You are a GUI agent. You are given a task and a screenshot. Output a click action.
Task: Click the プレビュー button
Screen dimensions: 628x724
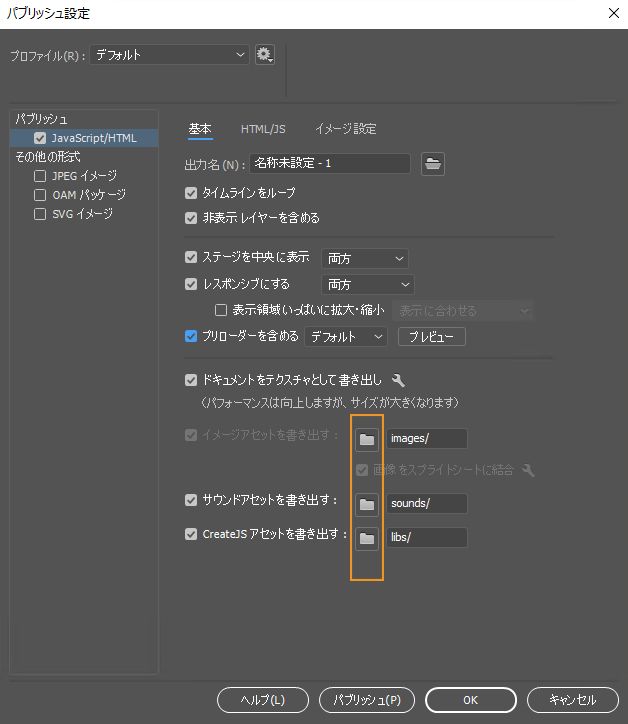pos(431,337)
